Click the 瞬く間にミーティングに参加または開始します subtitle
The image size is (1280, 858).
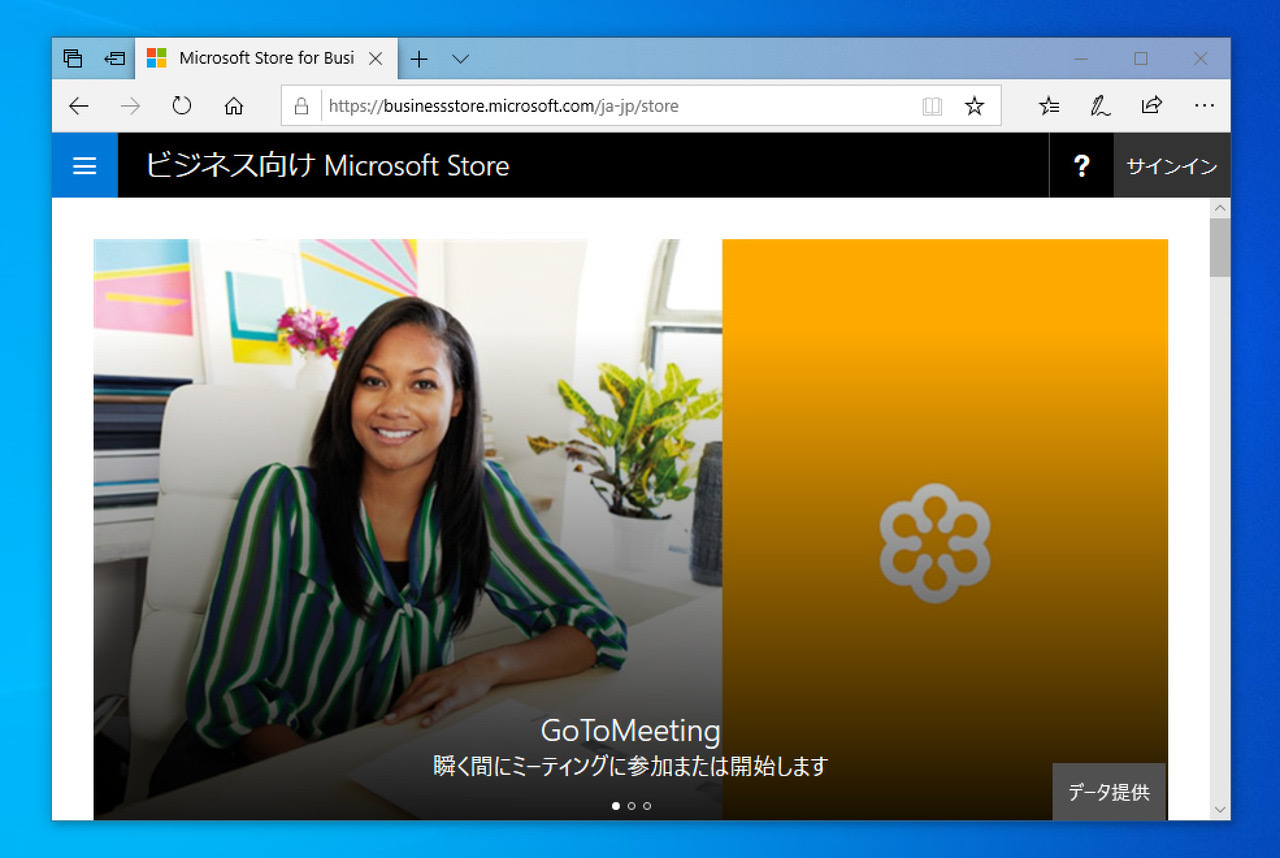tap(631, 767)
